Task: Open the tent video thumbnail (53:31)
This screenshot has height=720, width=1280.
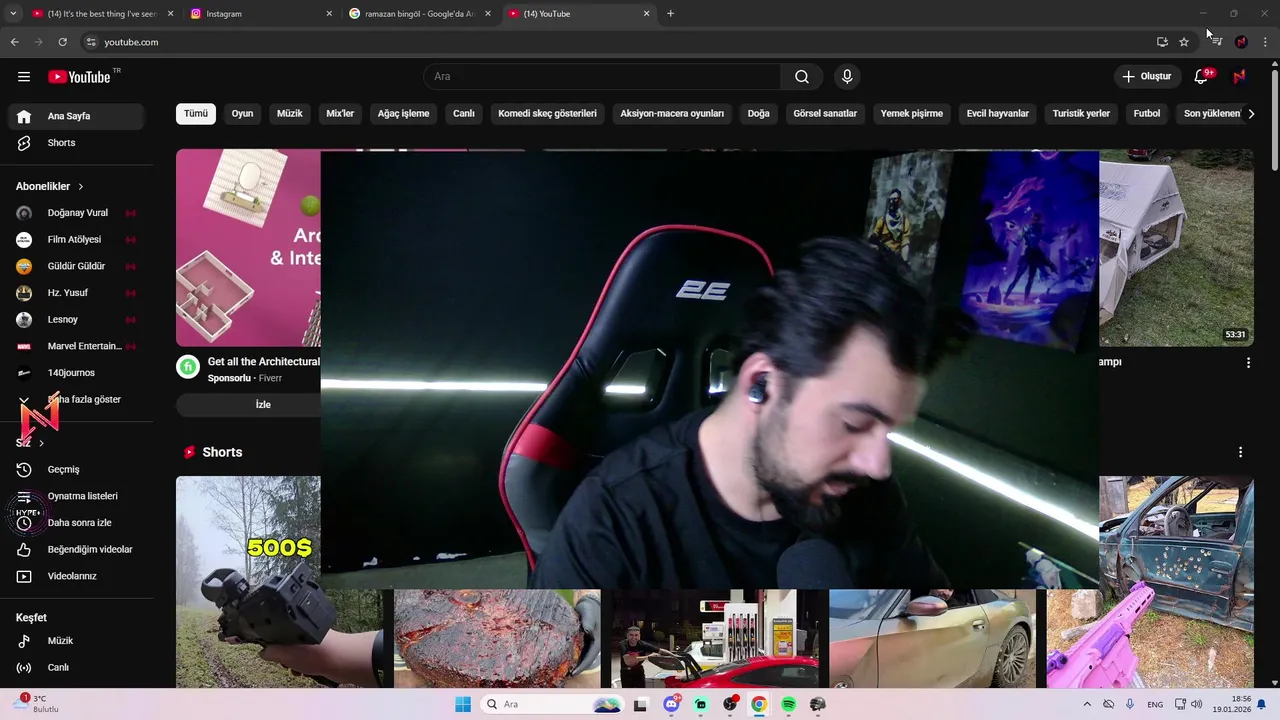Action: point(1176,248)
